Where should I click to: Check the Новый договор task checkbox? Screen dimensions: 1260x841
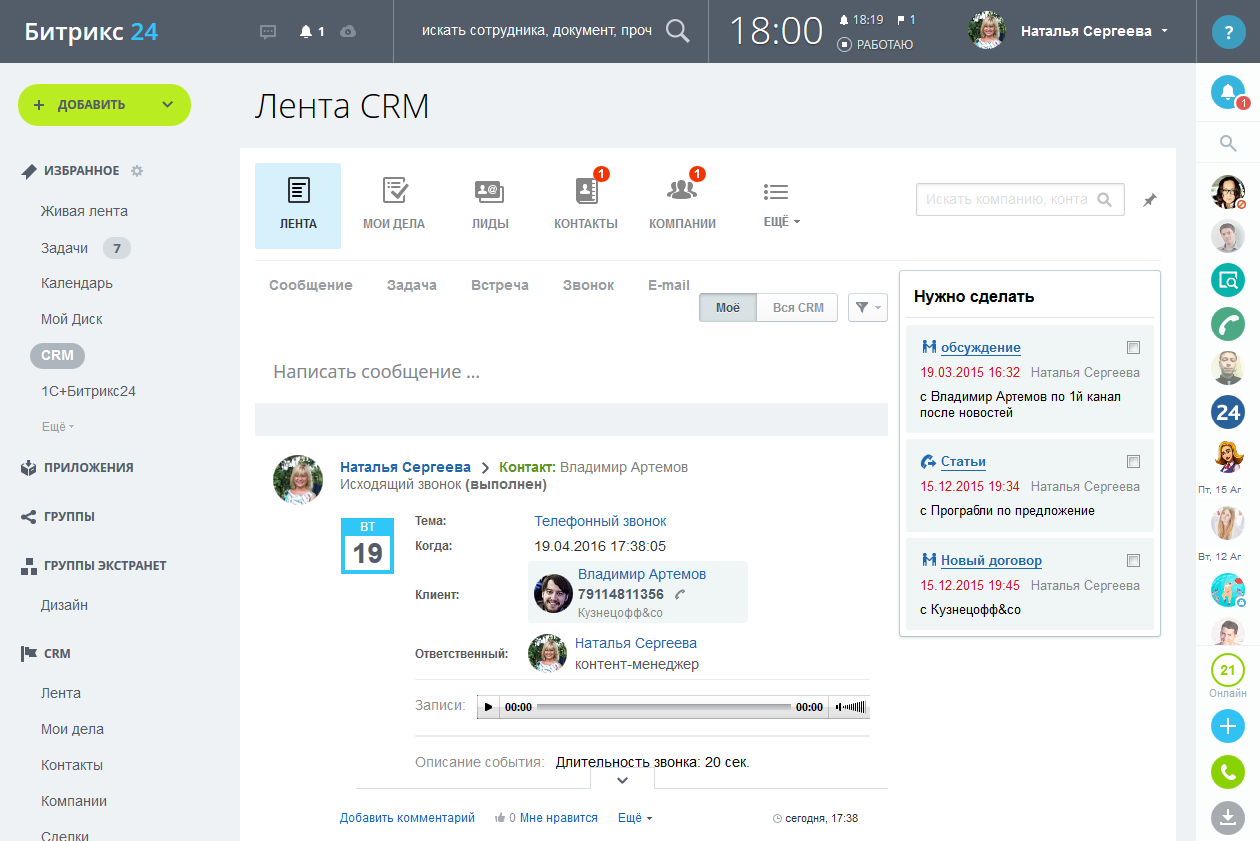click(1133, 561)
